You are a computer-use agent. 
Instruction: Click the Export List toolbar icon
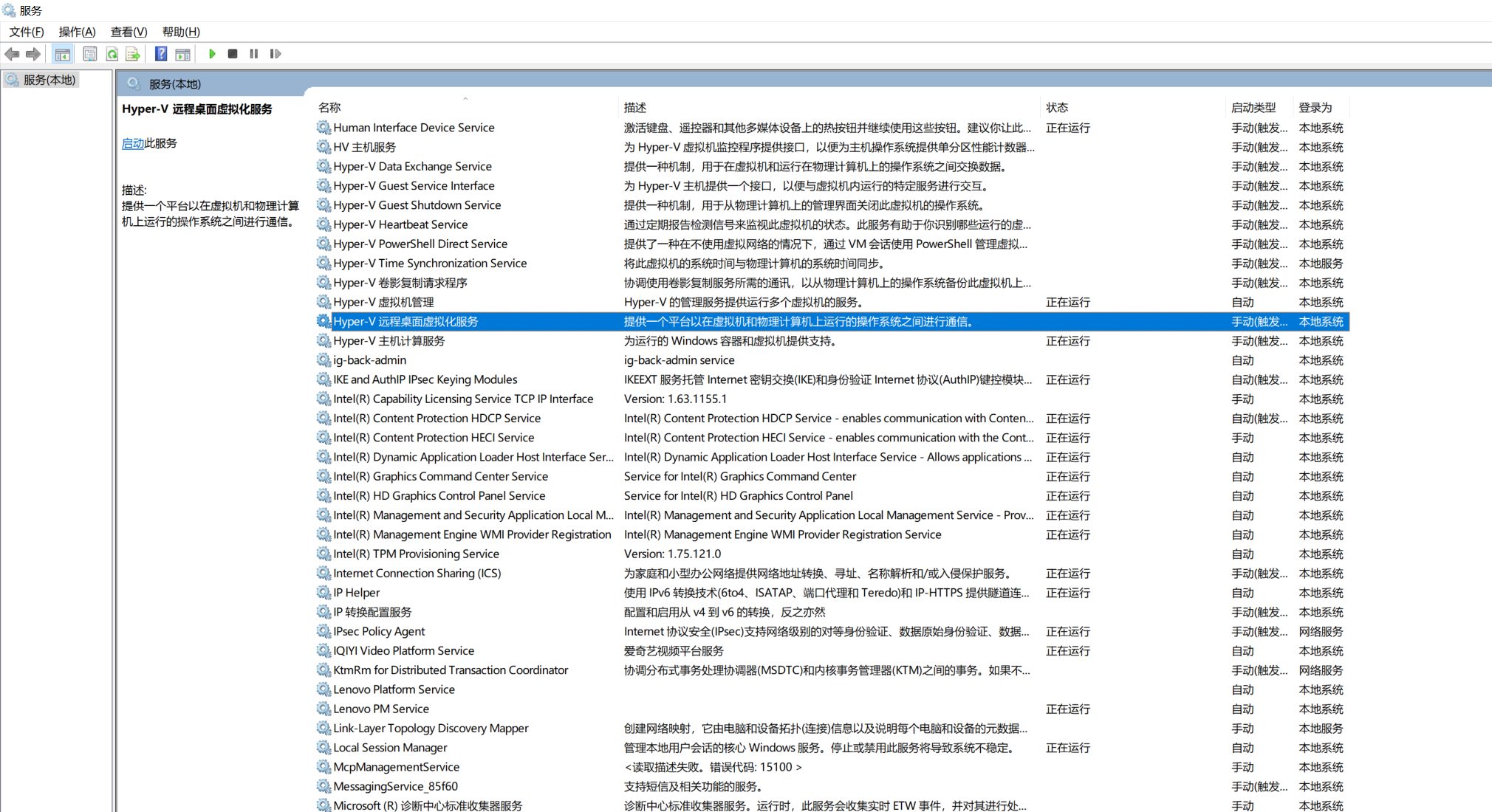[133, 54]
